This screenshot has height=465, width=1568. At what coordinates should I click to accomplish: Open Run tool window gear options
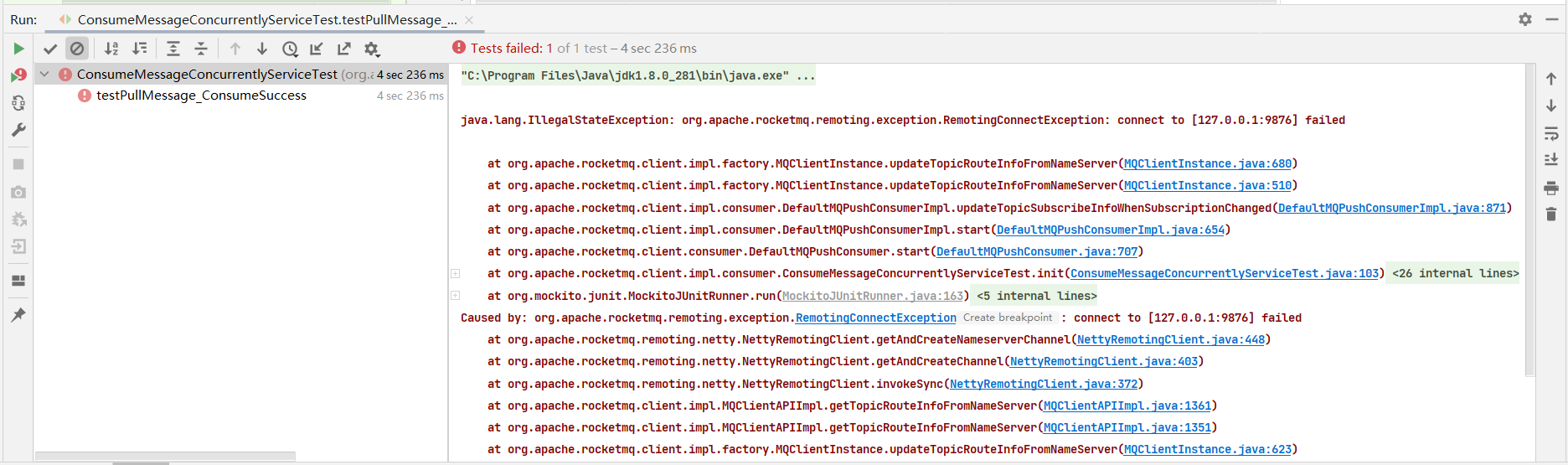point(1525,18)
